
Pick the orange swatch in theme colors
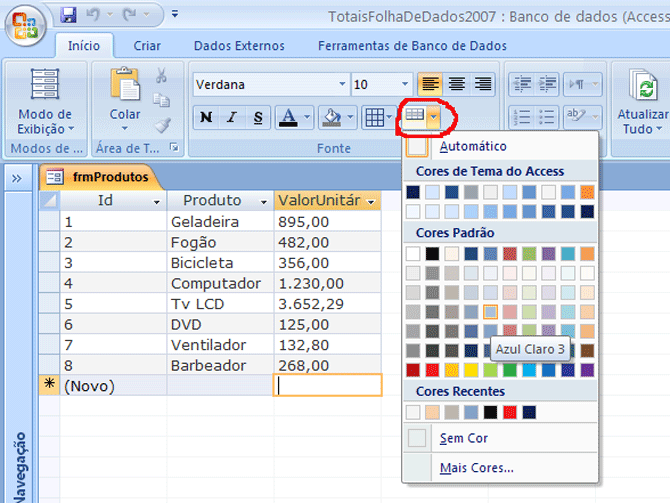(x=587, y=192)
